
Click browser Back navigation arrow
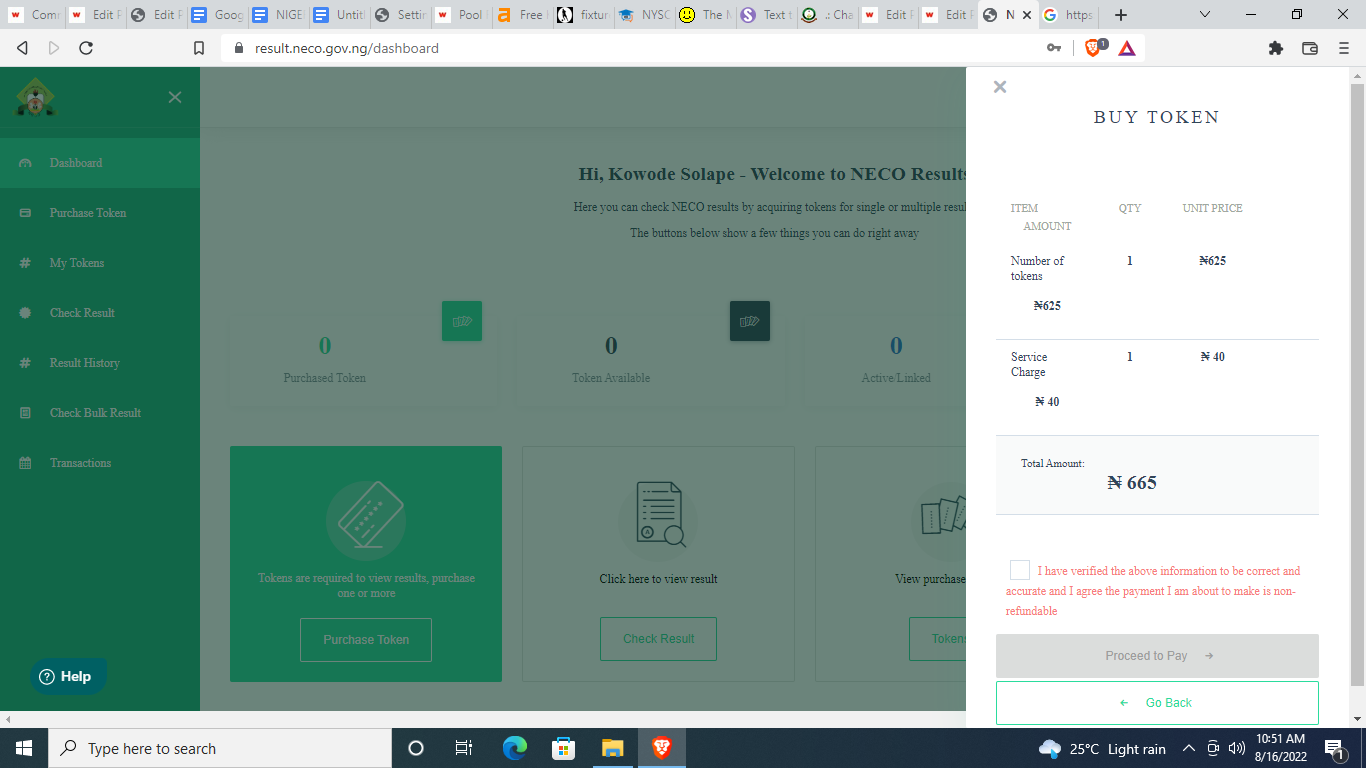point(22,48)
